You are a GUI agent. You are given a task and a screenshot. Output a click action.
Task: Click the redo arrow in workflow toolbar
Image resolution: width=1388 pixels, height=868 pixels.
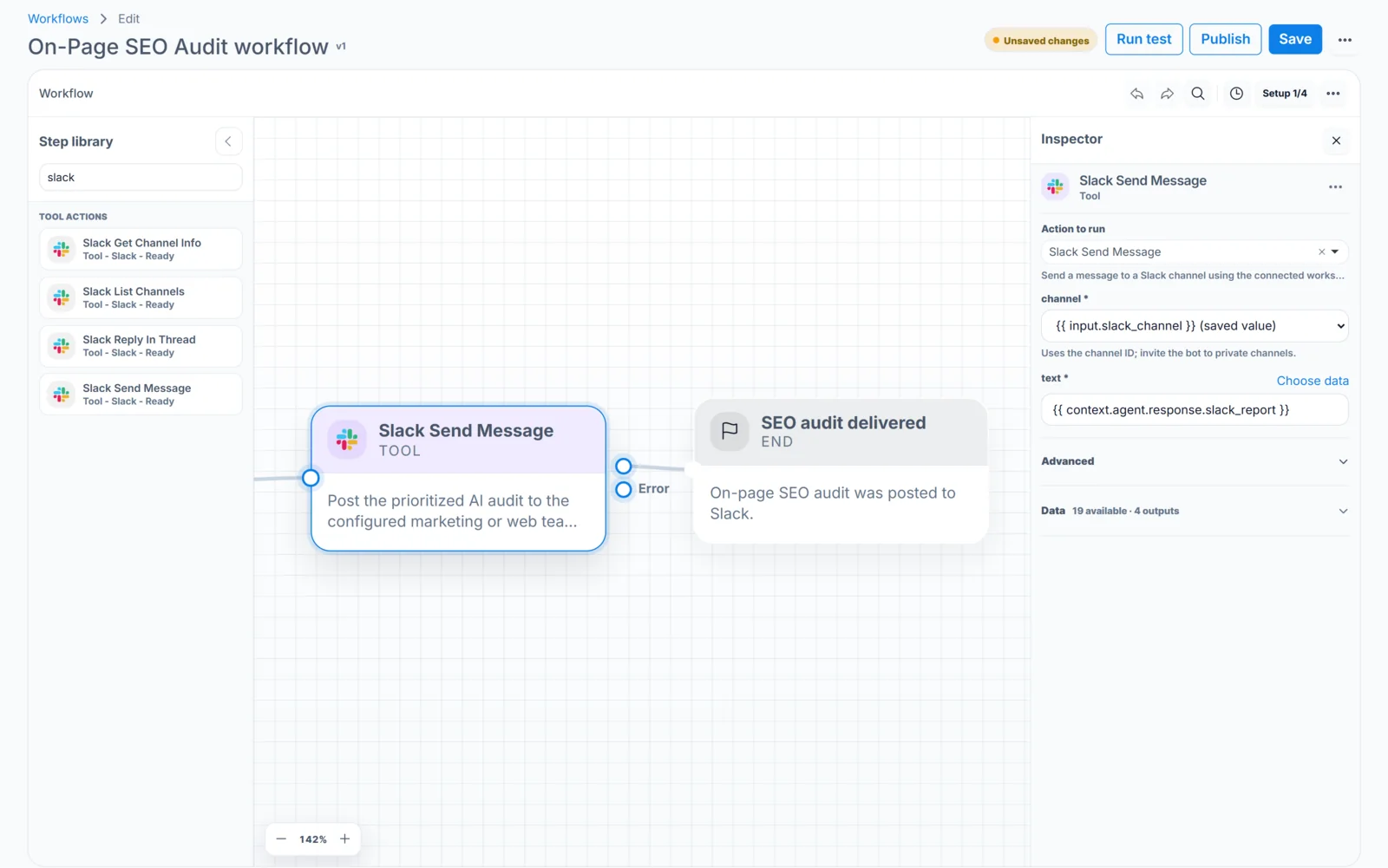pyautogui.click(x=1167, y=94)
